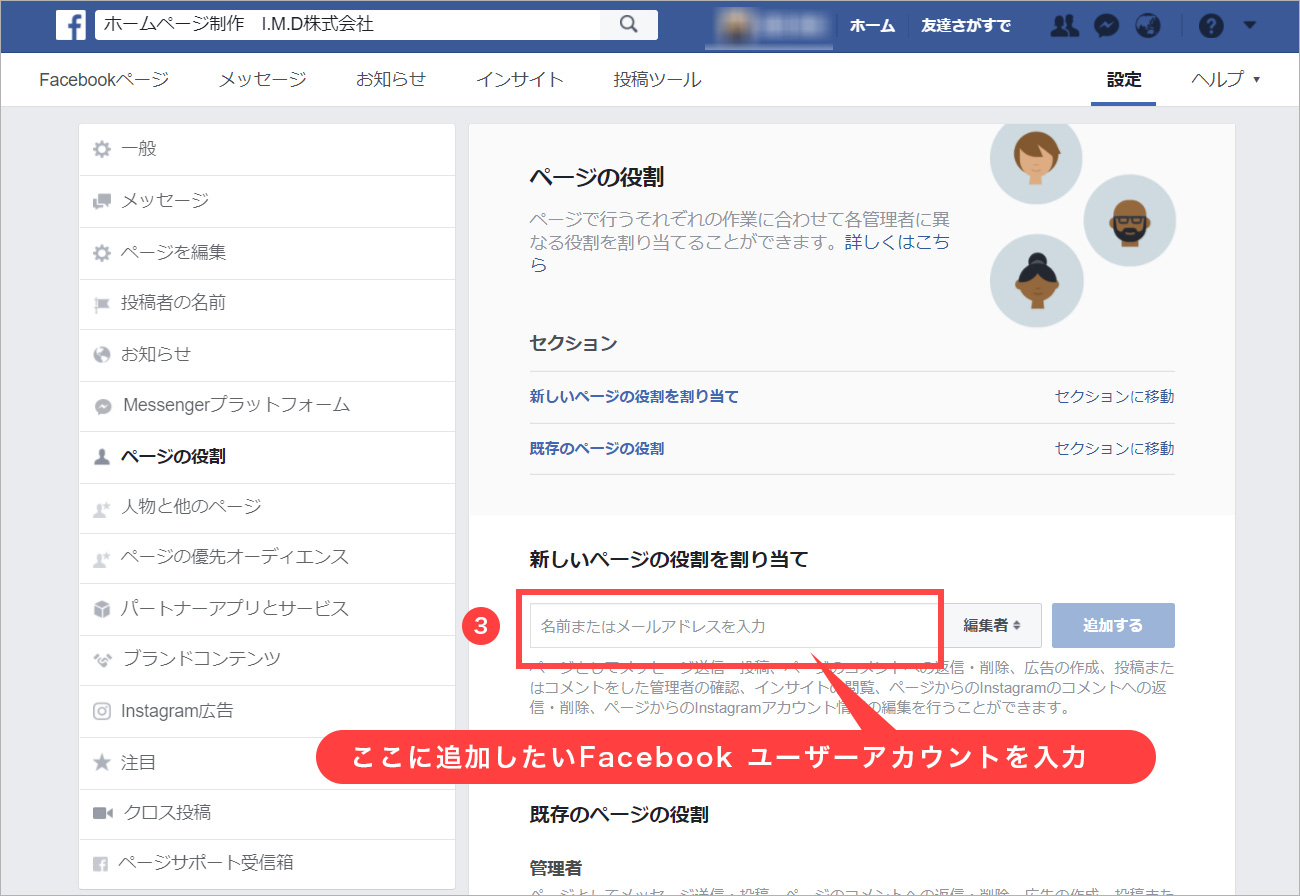The height and width of the screenshot is (896, 1300).
Task: Select 人物と他のページ in sidebar
Action: click(267, 508)
